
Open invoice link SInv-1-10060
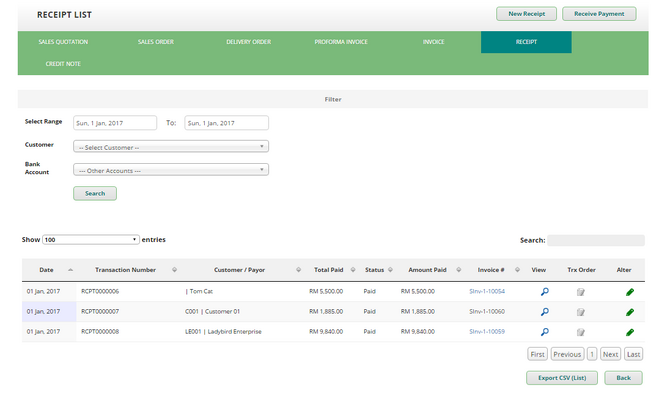tap(487, 312)
